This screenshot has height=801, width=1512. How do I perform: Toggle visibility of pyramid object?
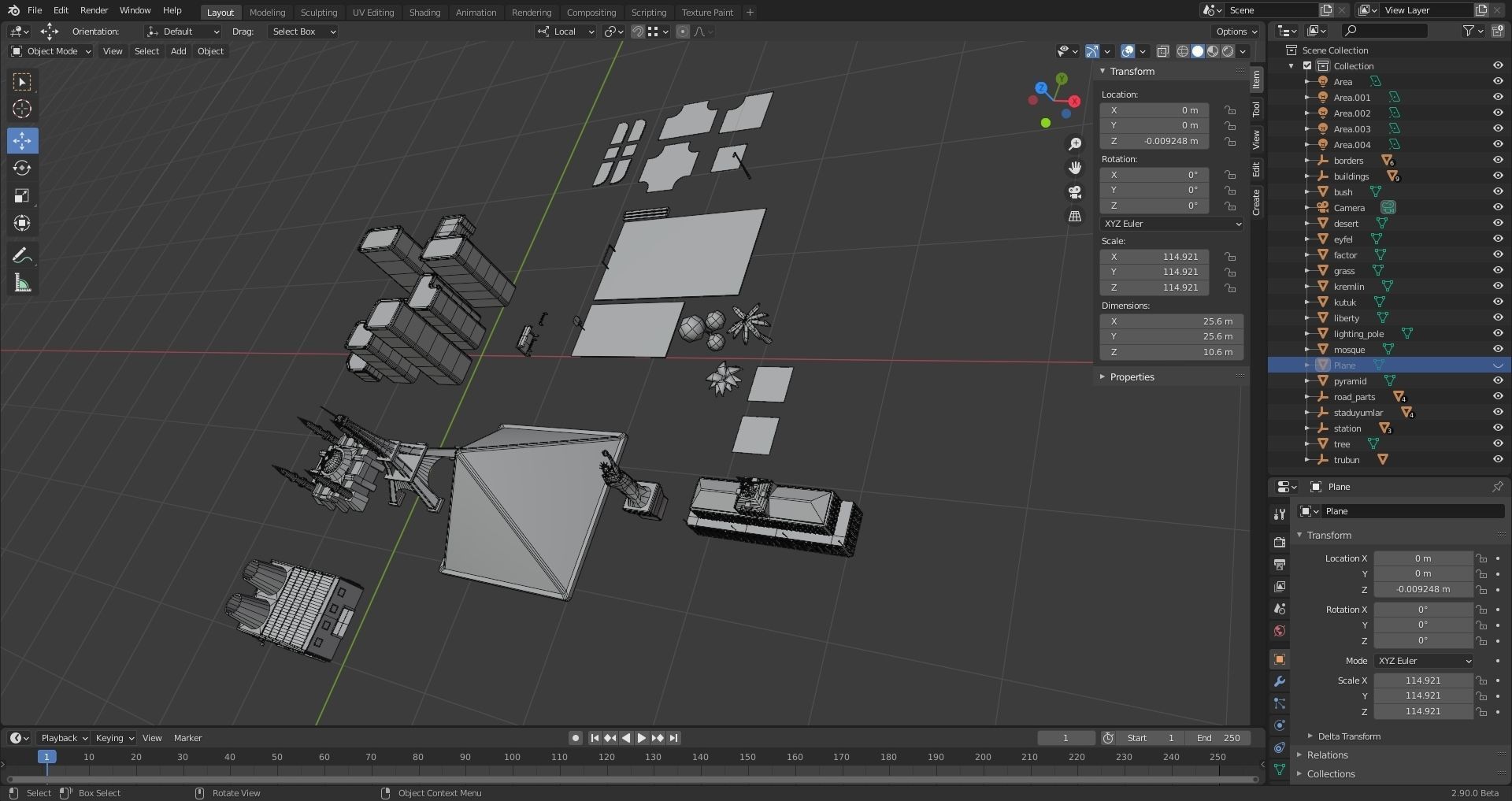click(1498, 381)
